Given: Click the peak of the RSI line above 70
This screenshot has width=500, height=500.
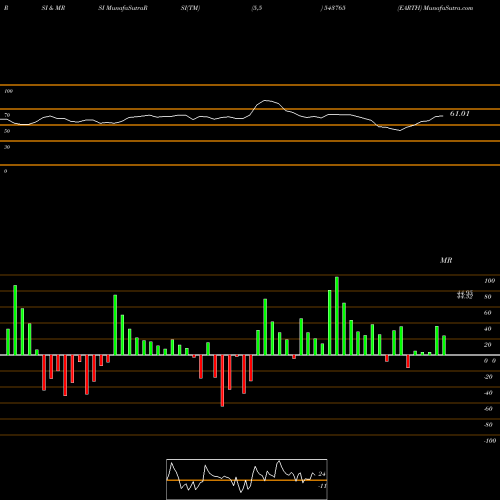Looking at the screenshot, I should [266, 100].
